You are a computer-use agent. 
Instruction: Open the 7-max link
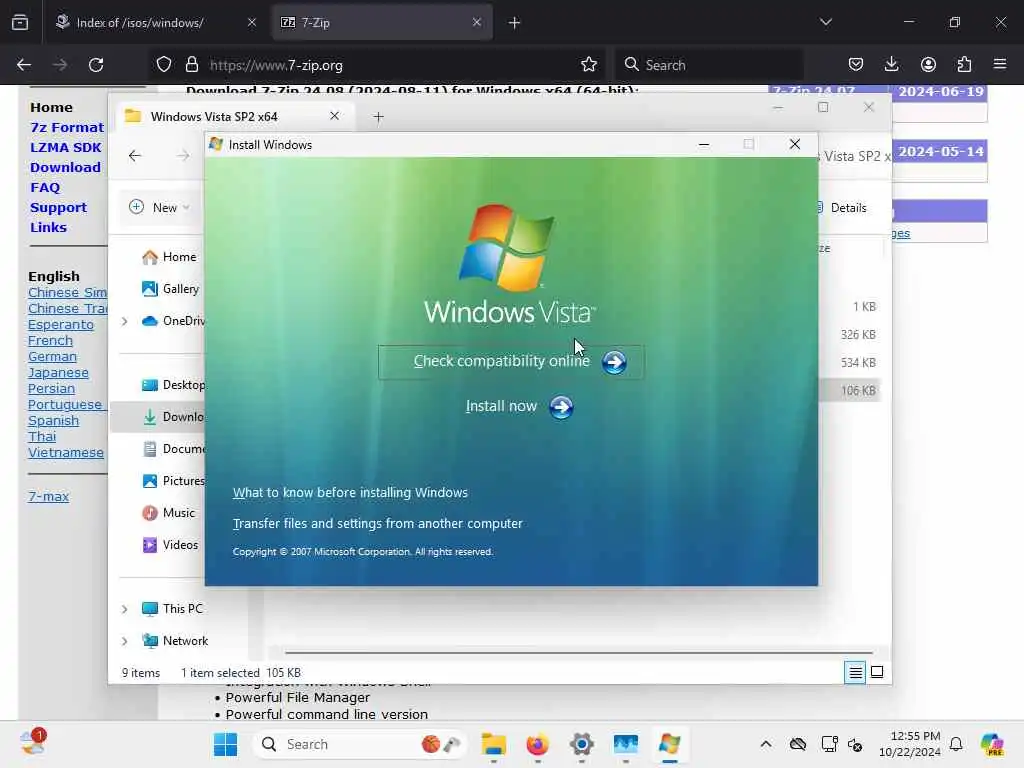(48, 496)
